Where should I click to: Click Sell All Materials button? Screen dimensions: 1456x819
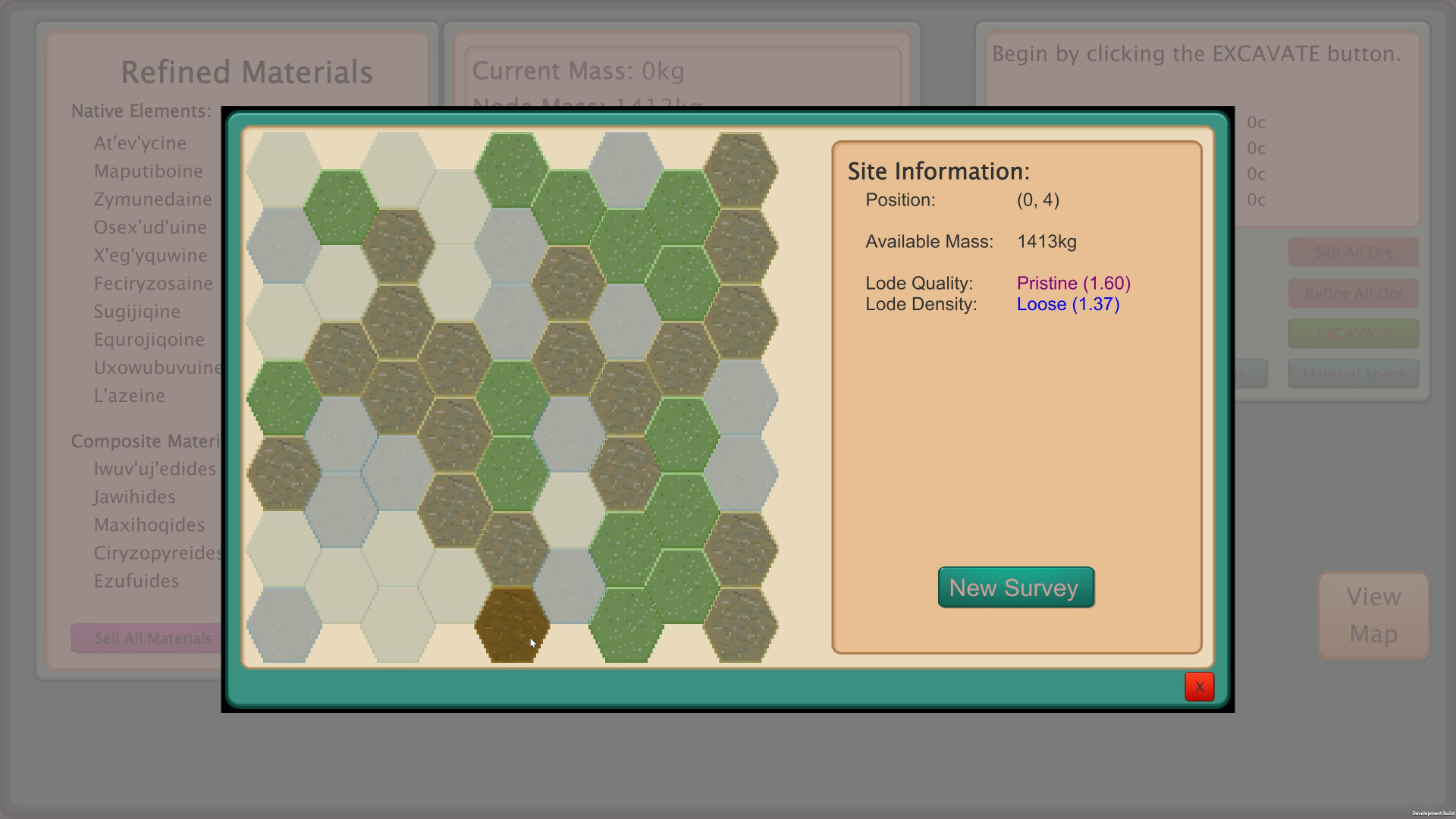coord(147,639)
